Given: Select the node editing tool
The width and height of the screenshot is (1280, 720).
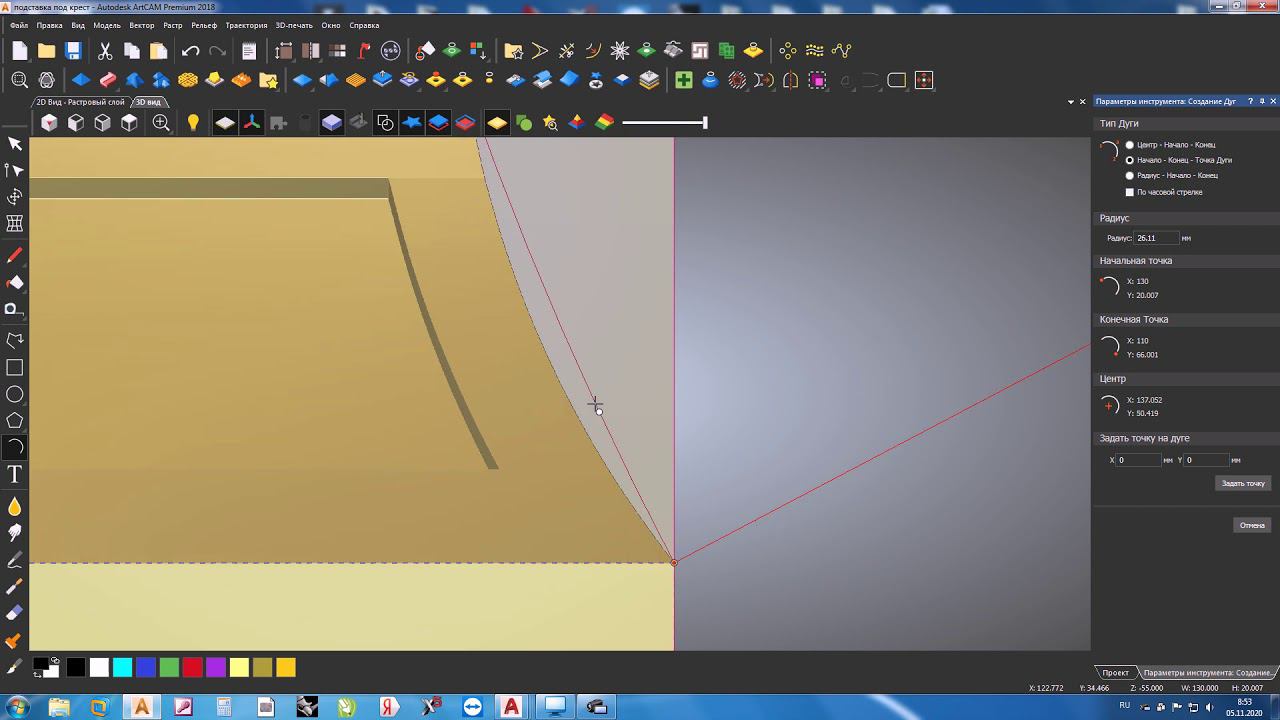Looking at the screenshot, I should [15, 171].
